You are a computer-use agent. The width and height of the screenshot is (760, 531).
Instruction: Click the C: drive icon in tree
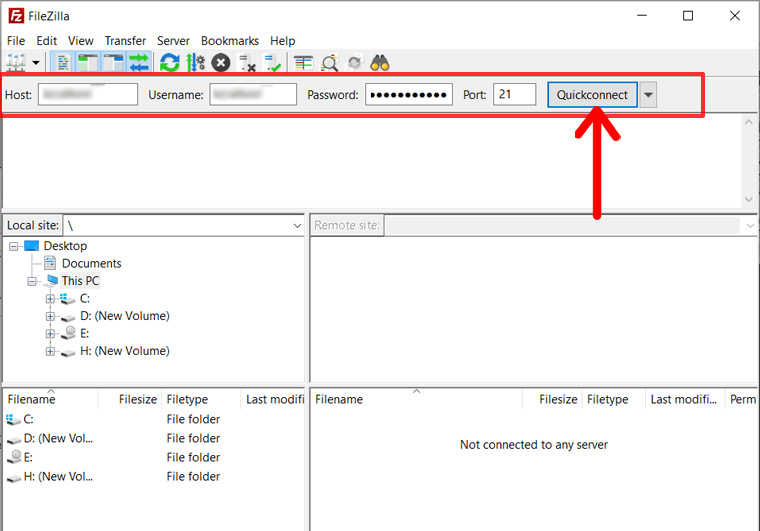pyautogui.click(x=67, y=298)
